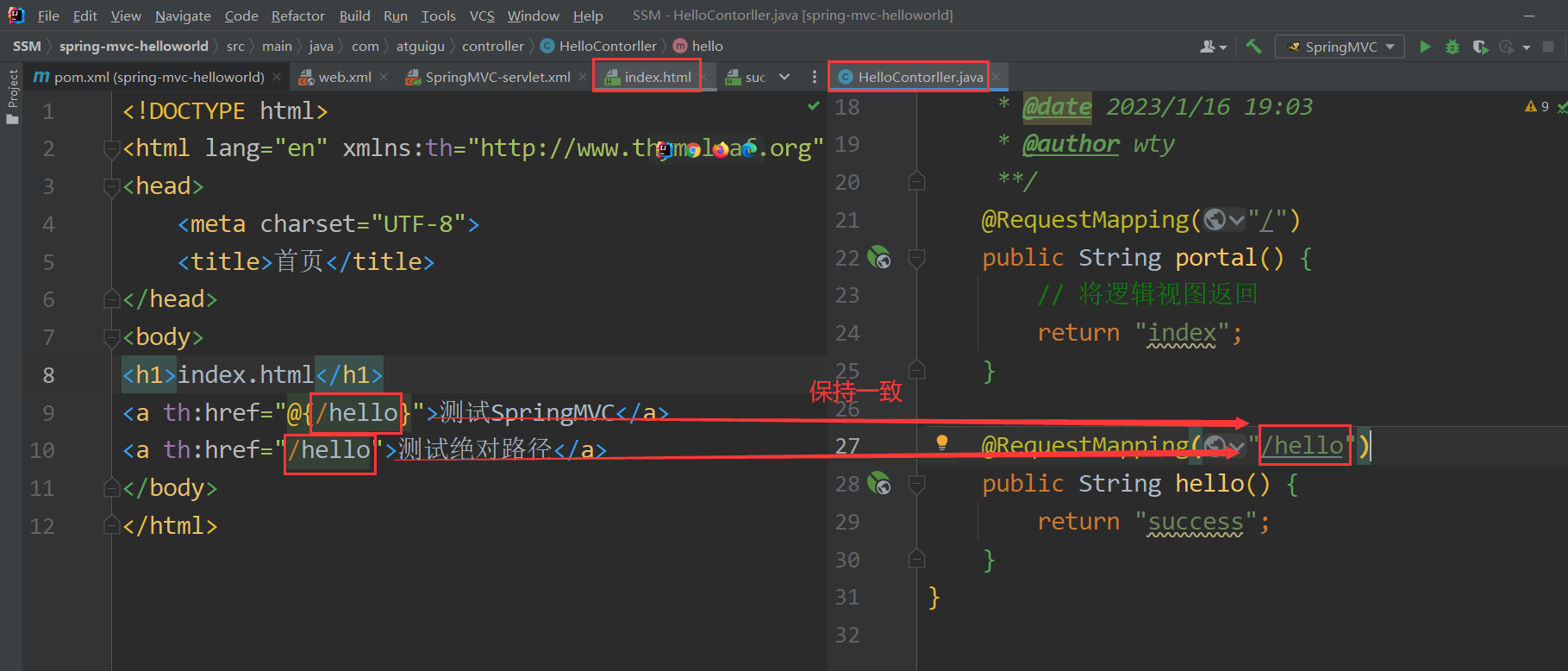The height and width of the screenshot is (671, 1568).
Task: Click the inspection green checkmark in index.html
Action: coord(814,106)
